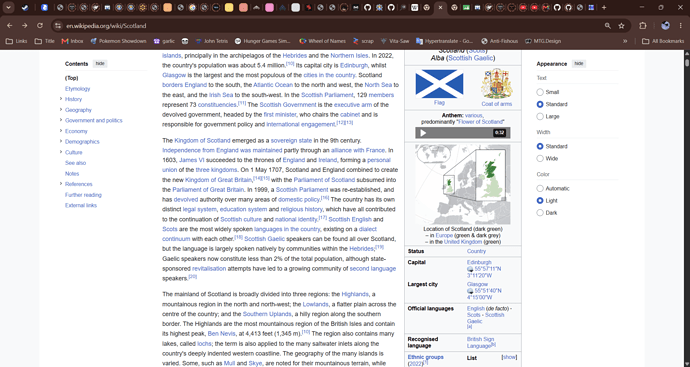Expand the History section in Contents

pos(61,99)
